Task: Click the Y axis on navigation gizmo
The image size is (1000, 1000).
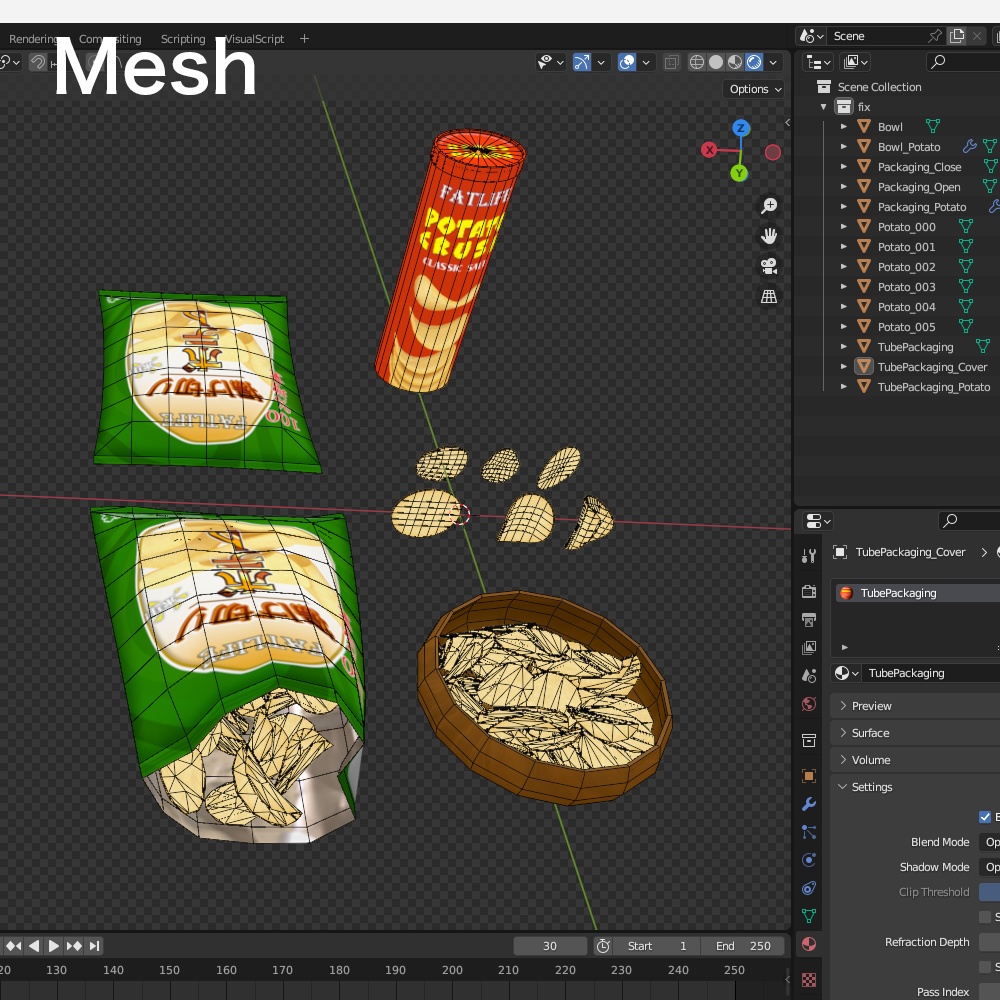Action: click(x=739, y=173)
